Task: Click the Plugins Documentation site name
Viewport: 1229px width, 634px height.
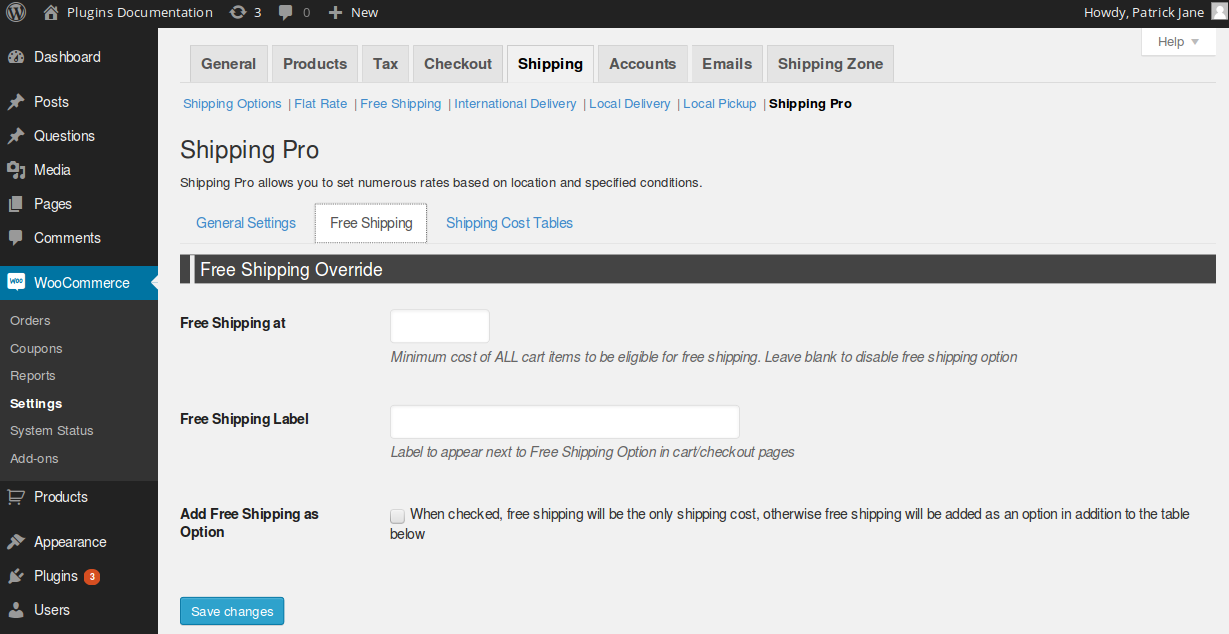Action: coord(140,12)
